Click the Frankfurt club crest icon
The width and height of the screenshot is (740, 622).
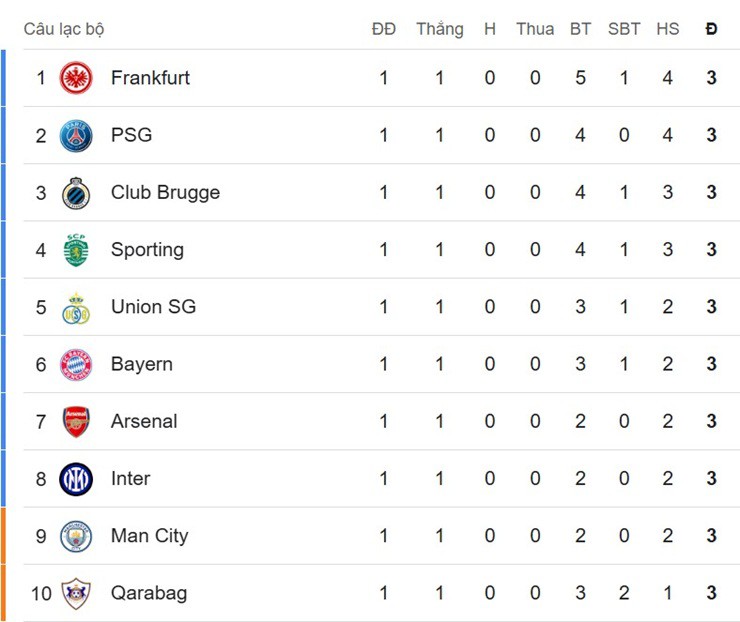tap(76, 78)
